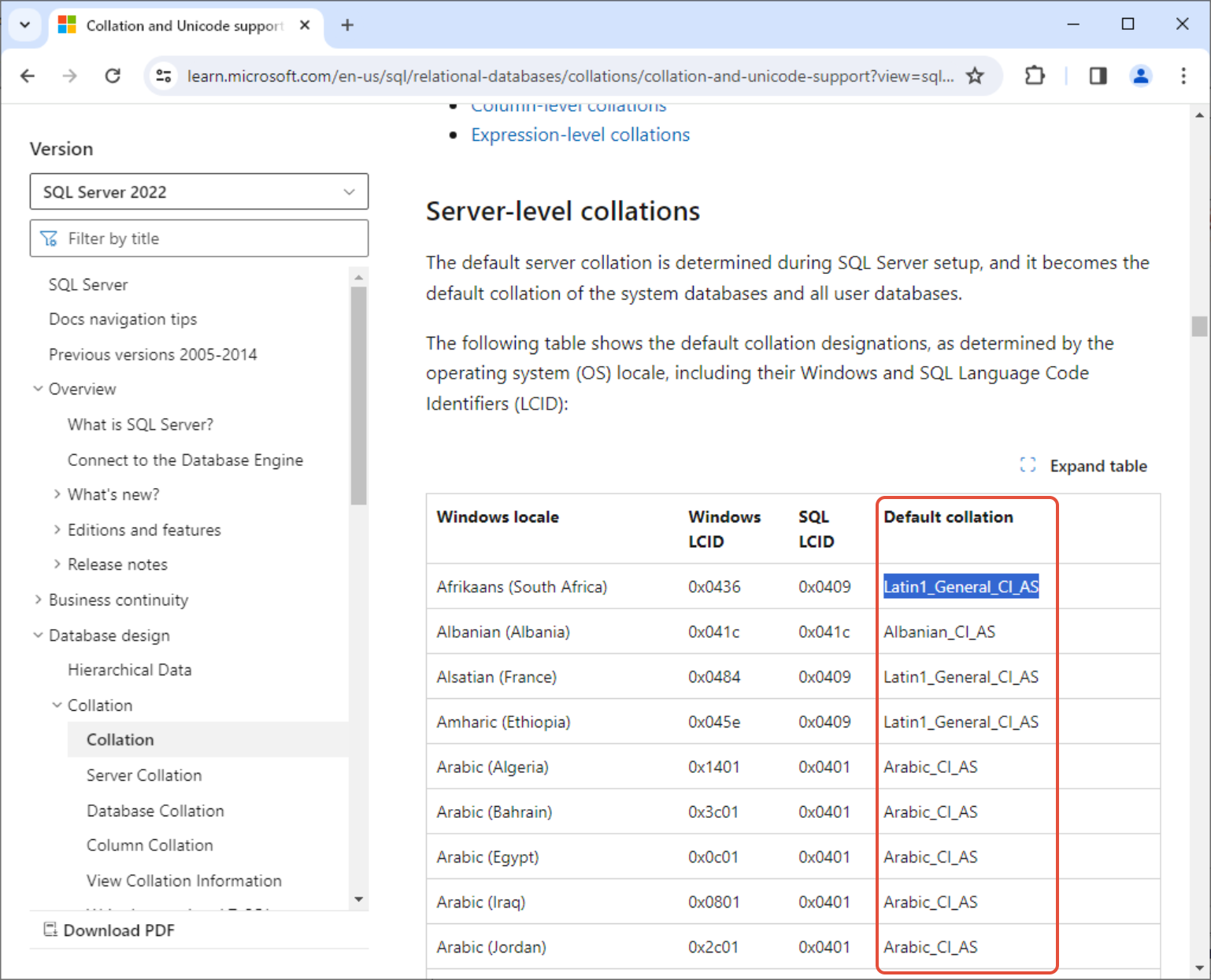Expand the What's new? tree item

pyautogui.click(x=57, y=494)
